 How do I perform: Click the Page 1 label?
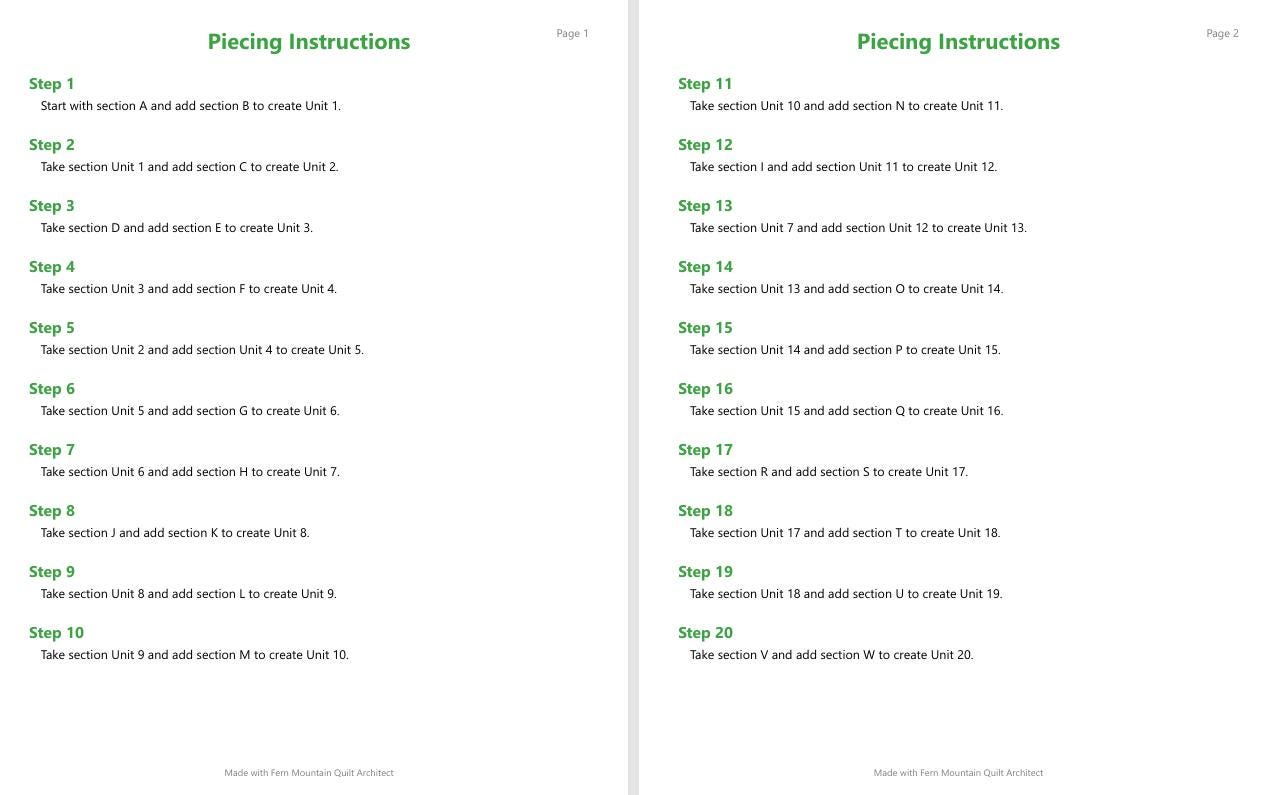point(572,34)
